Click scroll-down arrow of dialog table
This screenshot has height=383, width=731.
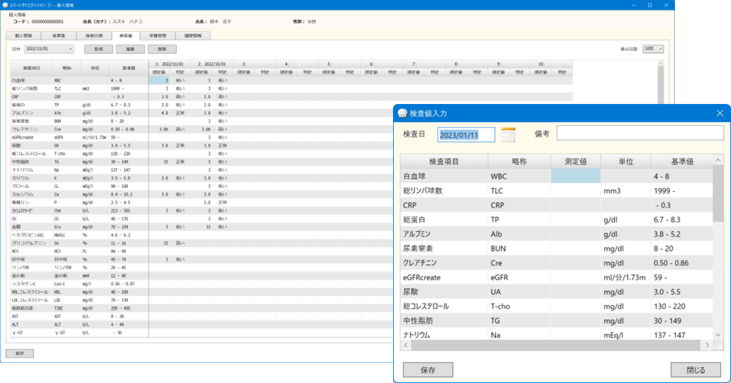tap(718, 335)
